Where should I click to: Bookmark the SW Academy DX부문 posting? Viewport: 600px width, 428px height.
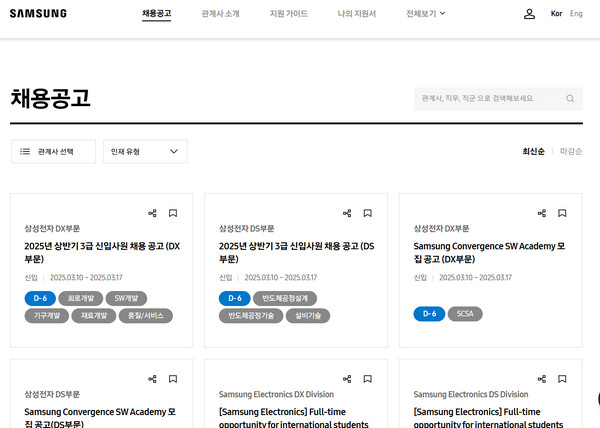click(x=562, y=213)
